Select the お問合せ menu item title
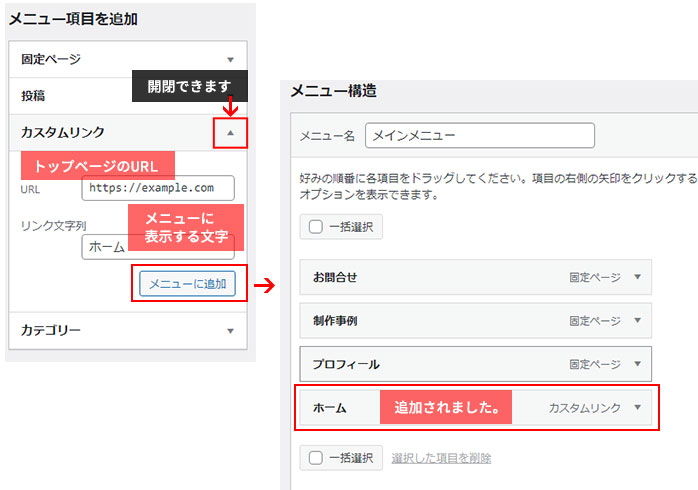This screenshot has height=490, width=698. [x=335, y=277]
